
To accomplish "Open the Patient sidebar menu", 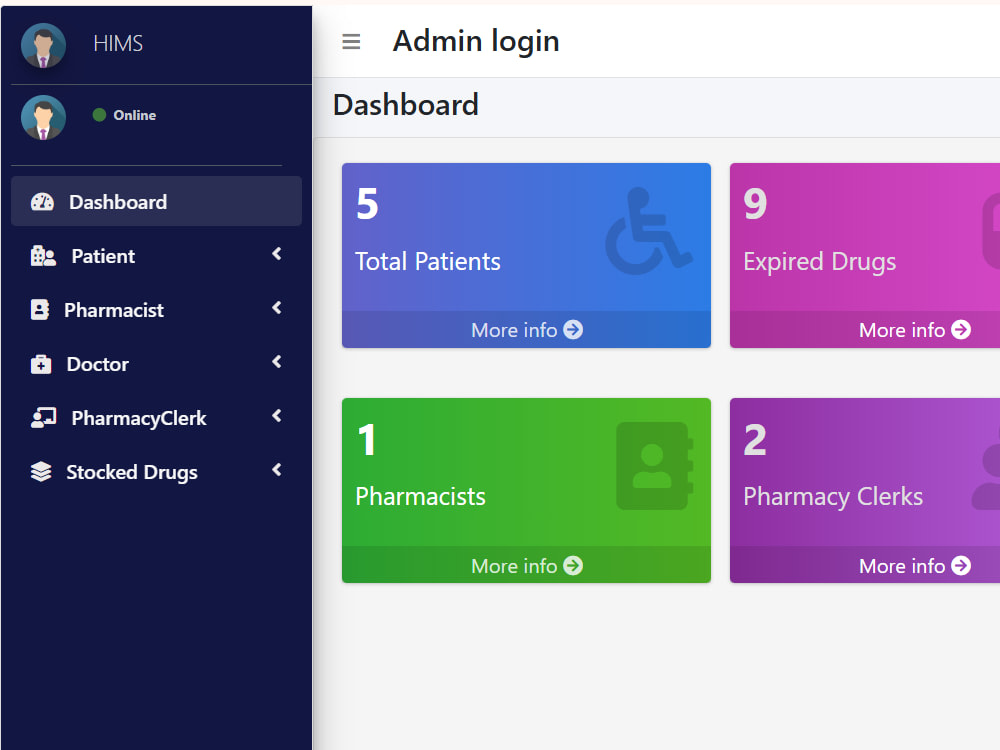I will pyautogui.click(x=156, y=256).
